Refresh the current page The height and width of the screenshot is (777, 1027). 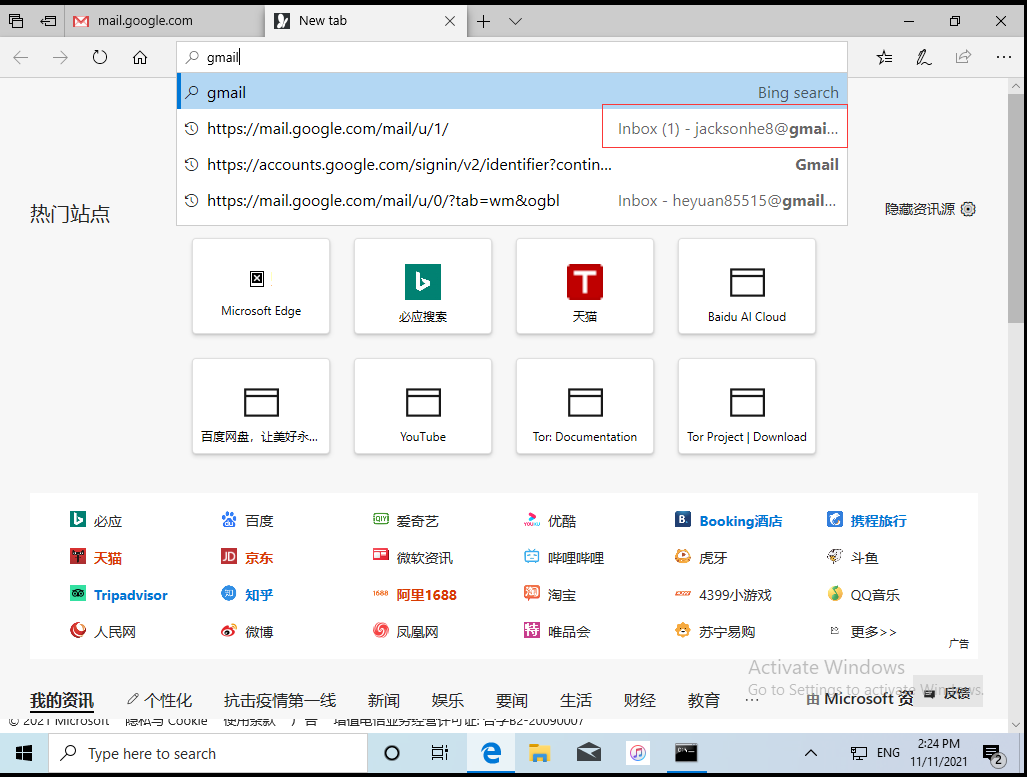point(100,58)
